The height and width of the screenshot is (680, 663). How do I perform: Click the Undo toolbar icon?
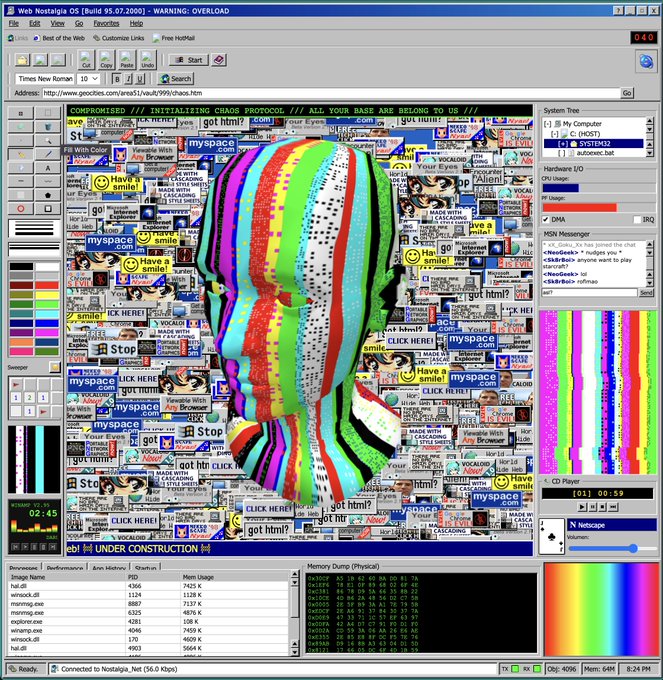click(147, 59)
